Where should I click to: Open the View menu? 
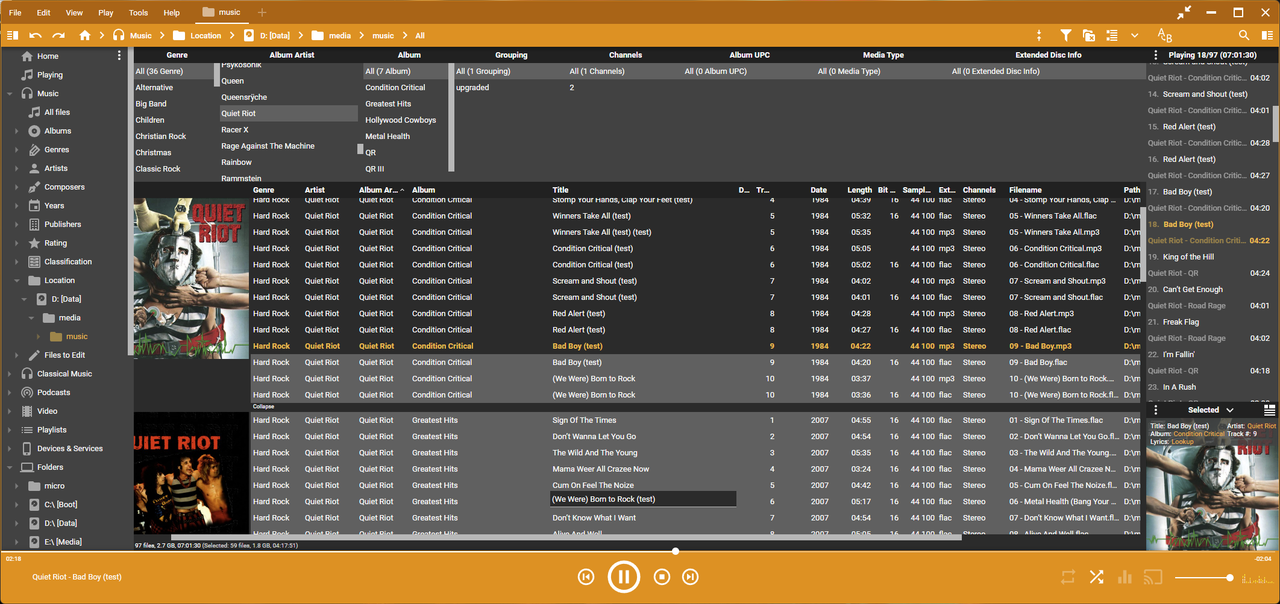click(x=74, y=13)
